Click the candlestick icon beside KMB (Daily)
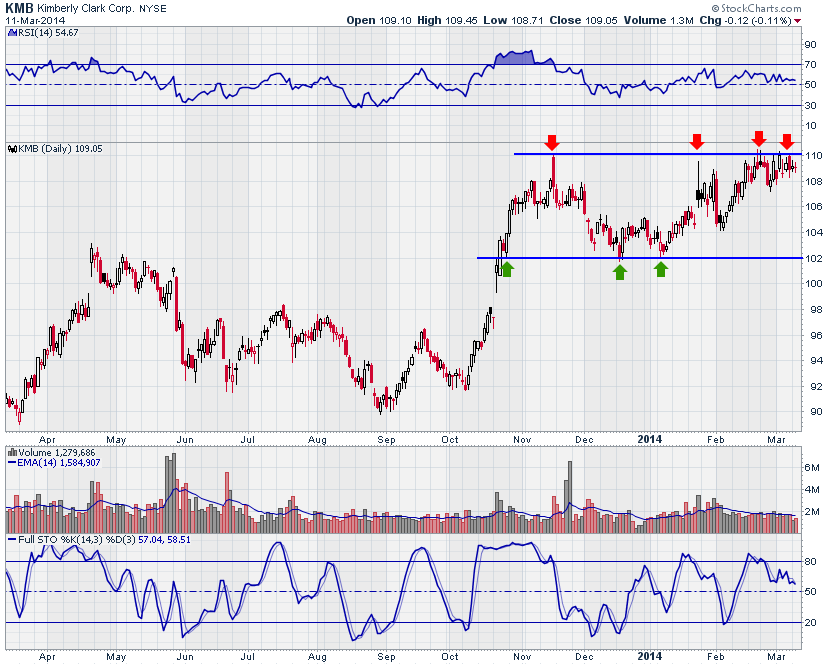 13,149
